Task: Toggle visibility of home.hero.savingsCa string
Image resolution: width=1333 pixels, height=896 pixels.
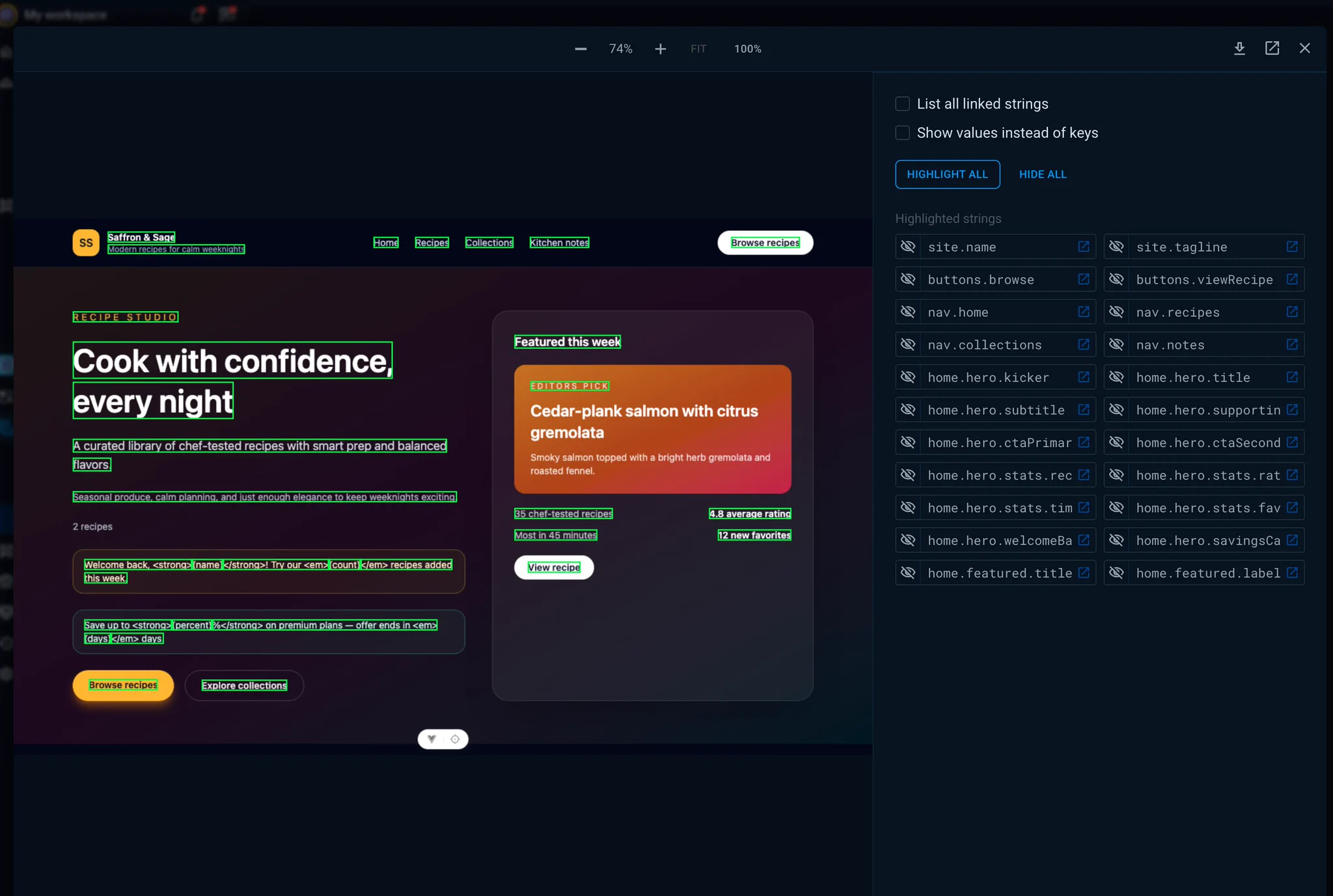Action: click(1116, 540)
